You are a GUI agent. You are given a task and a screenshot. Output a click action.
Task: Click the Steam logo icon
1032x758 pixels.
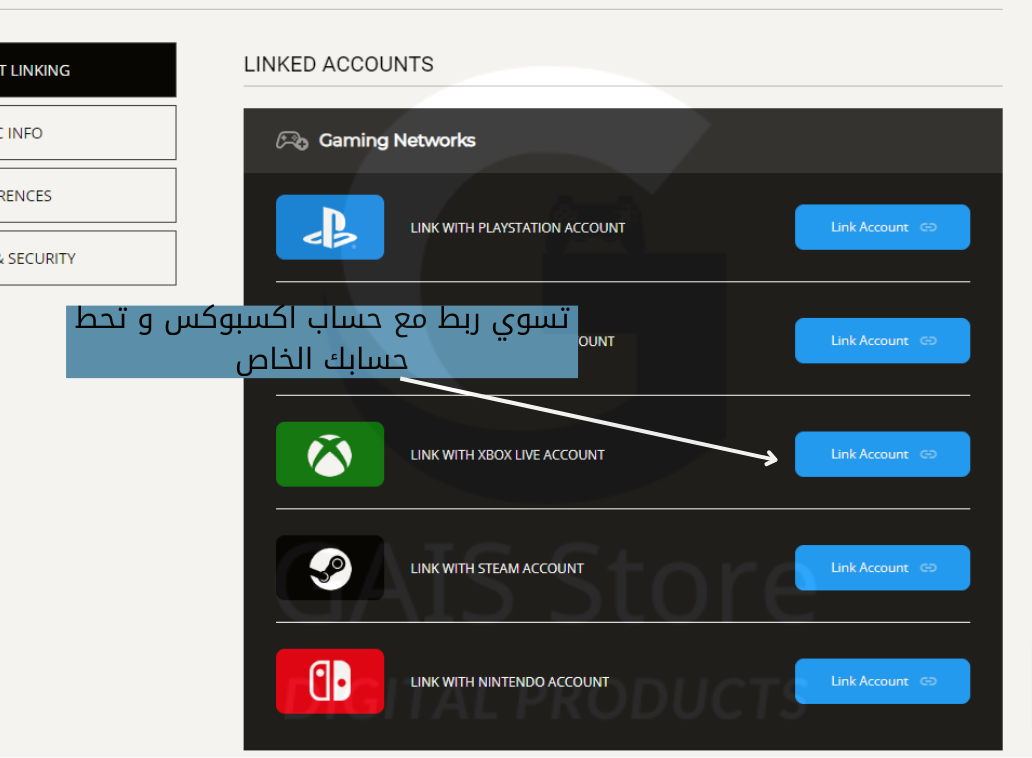pos(329,568)
